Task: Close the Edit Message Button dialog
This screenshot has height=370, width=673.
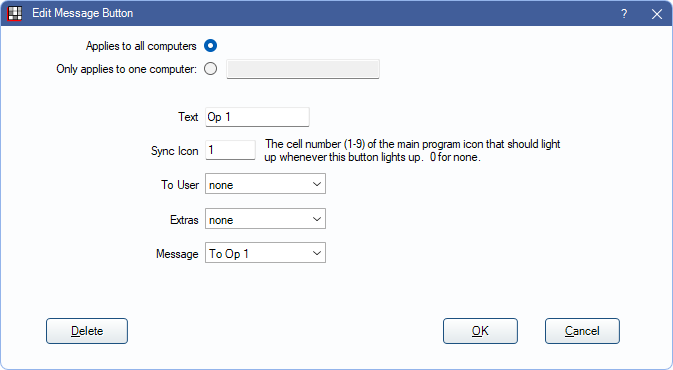Action: pyautogui.click(x=657, y=14)
